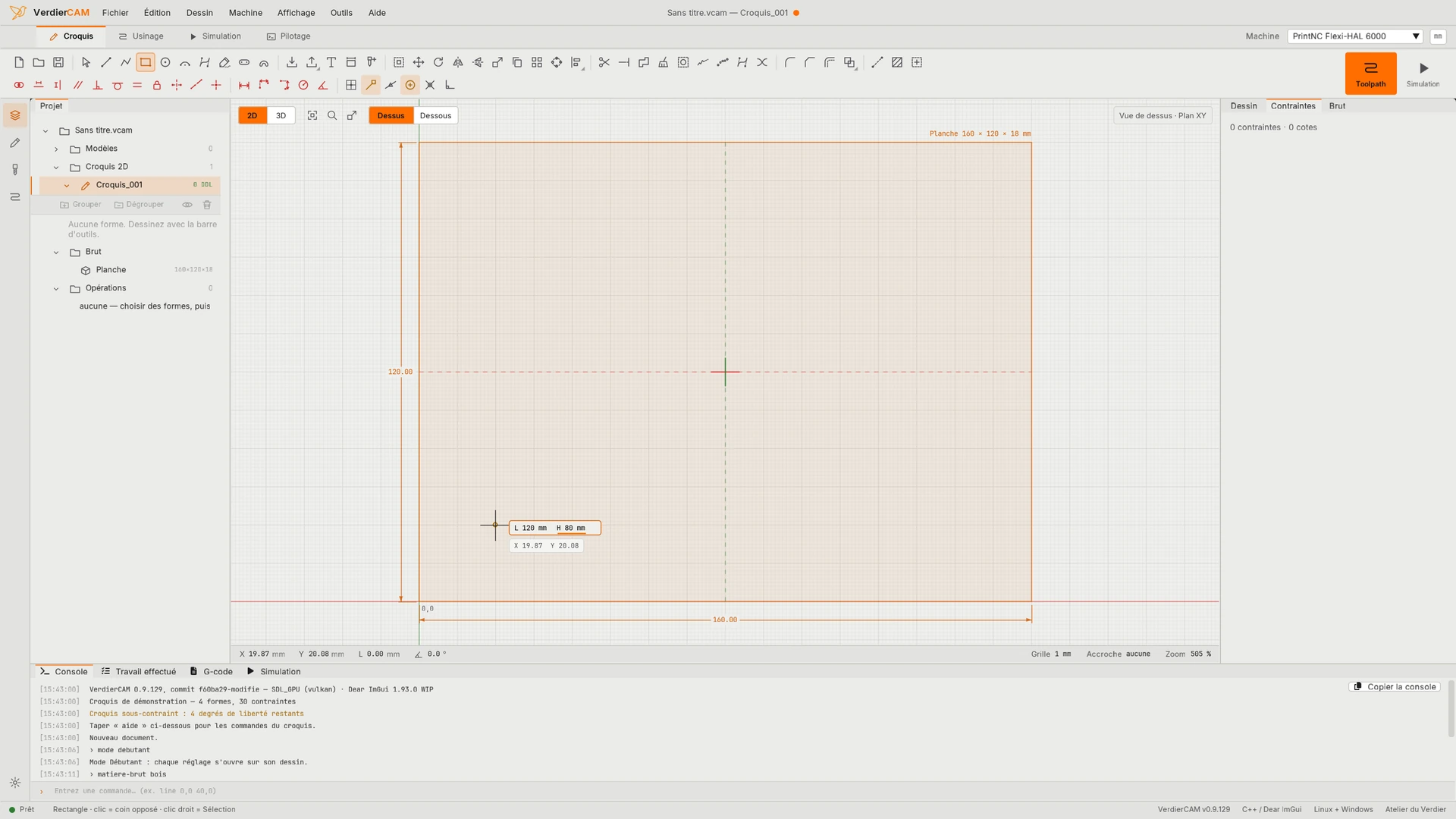
Task: Apply the parallel constraint icon
Action: coord(77,85)
